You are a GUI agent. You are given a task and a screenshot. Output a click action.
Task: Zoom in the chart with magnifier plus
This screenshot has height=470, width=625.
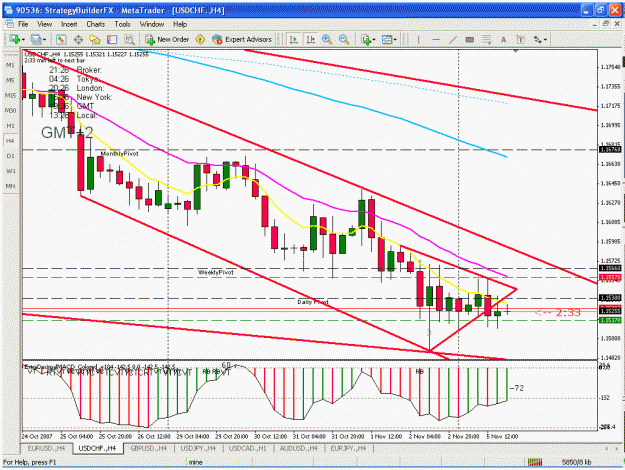(327, 39)
